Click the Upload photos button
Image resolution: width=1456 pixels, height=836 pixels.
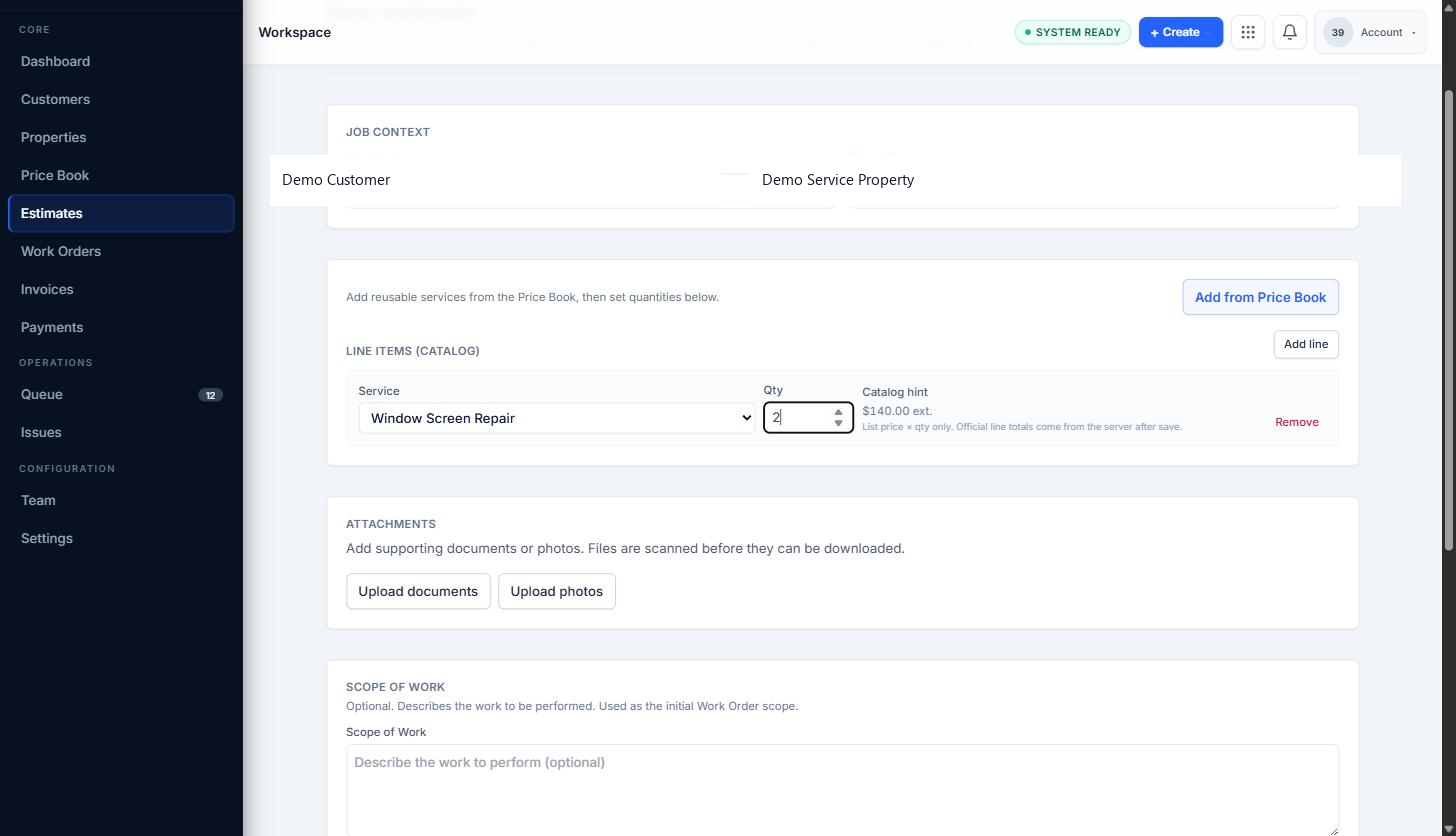556,591
